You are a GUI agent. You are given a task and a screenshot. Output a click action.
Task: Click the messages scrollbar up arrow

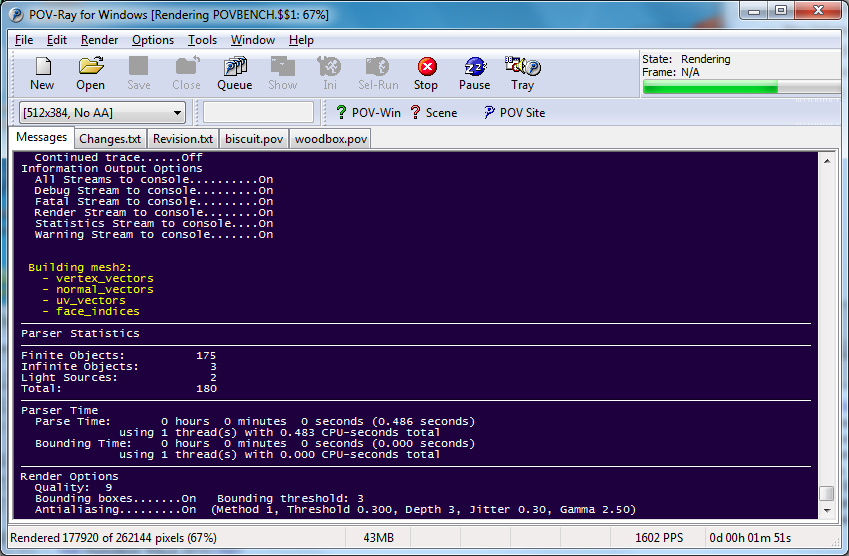[x=827, y=160]
